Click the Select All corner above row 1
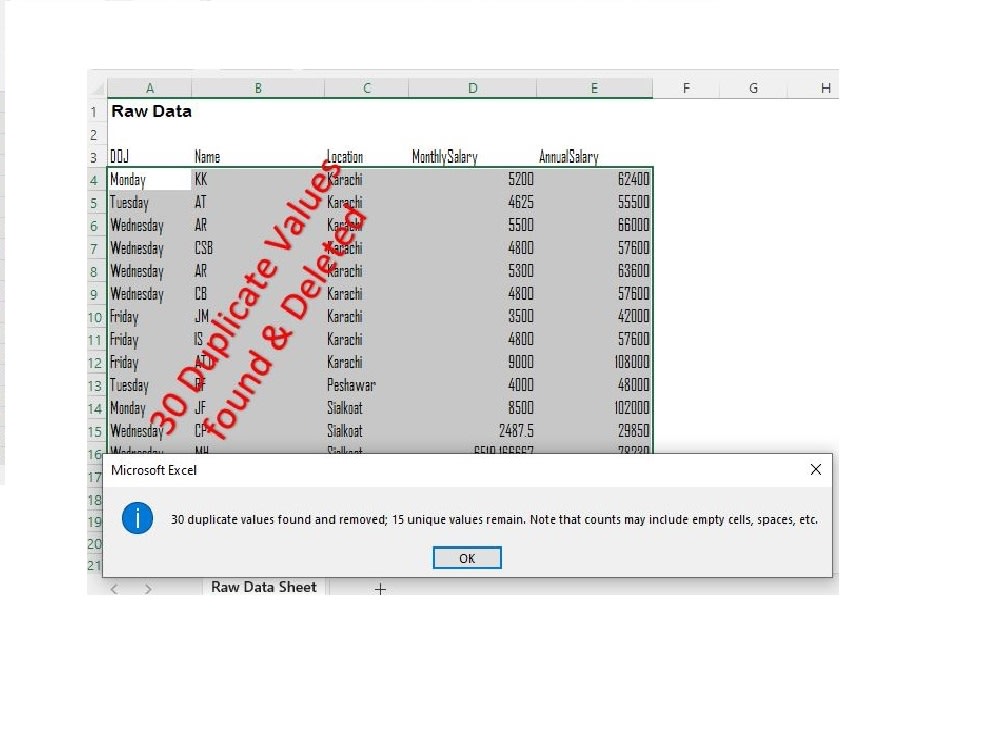The image size is (1000, 750). [x=98, y=88]
